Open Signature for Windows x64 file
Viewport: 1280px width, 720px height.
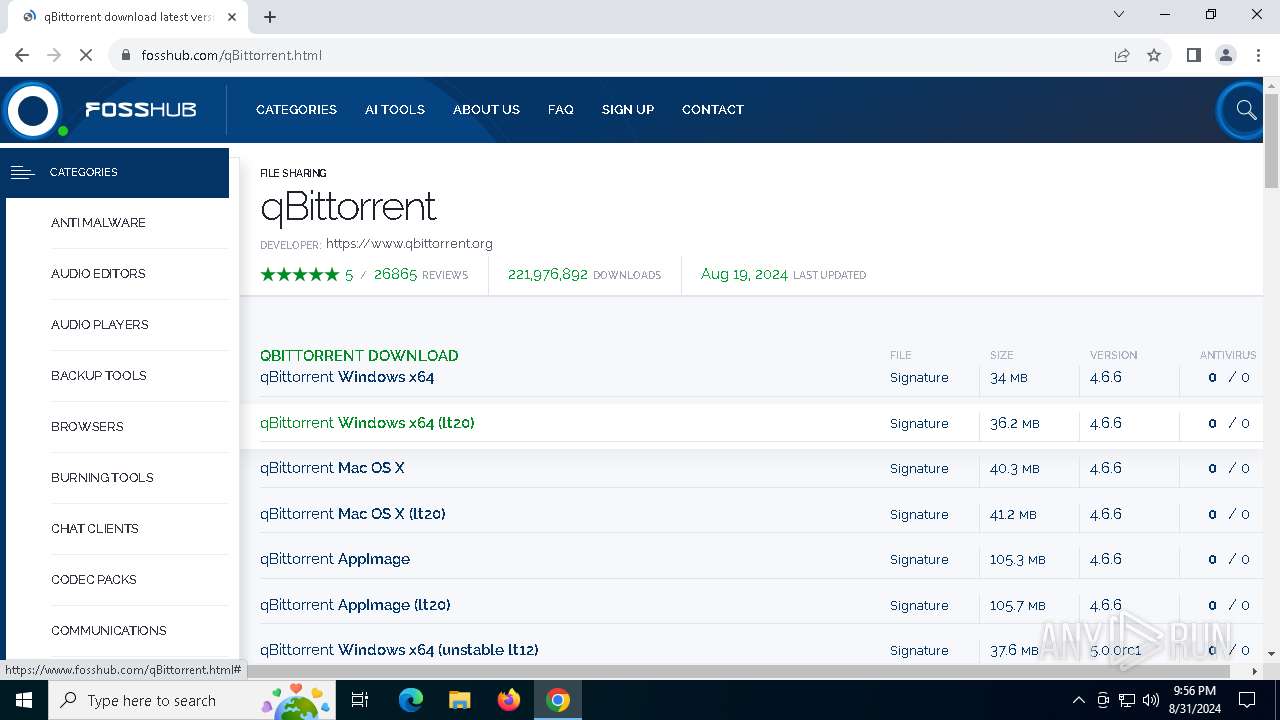[x=919, y=378]
